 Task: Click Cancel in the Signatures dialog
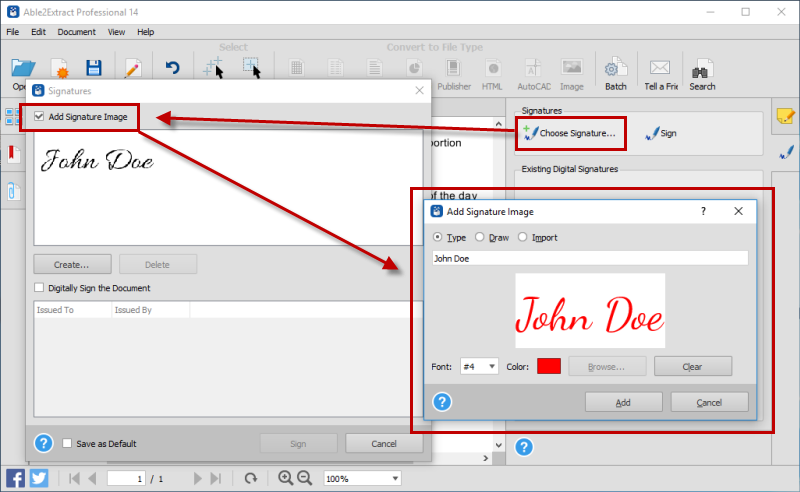click(x=384, y=443)
